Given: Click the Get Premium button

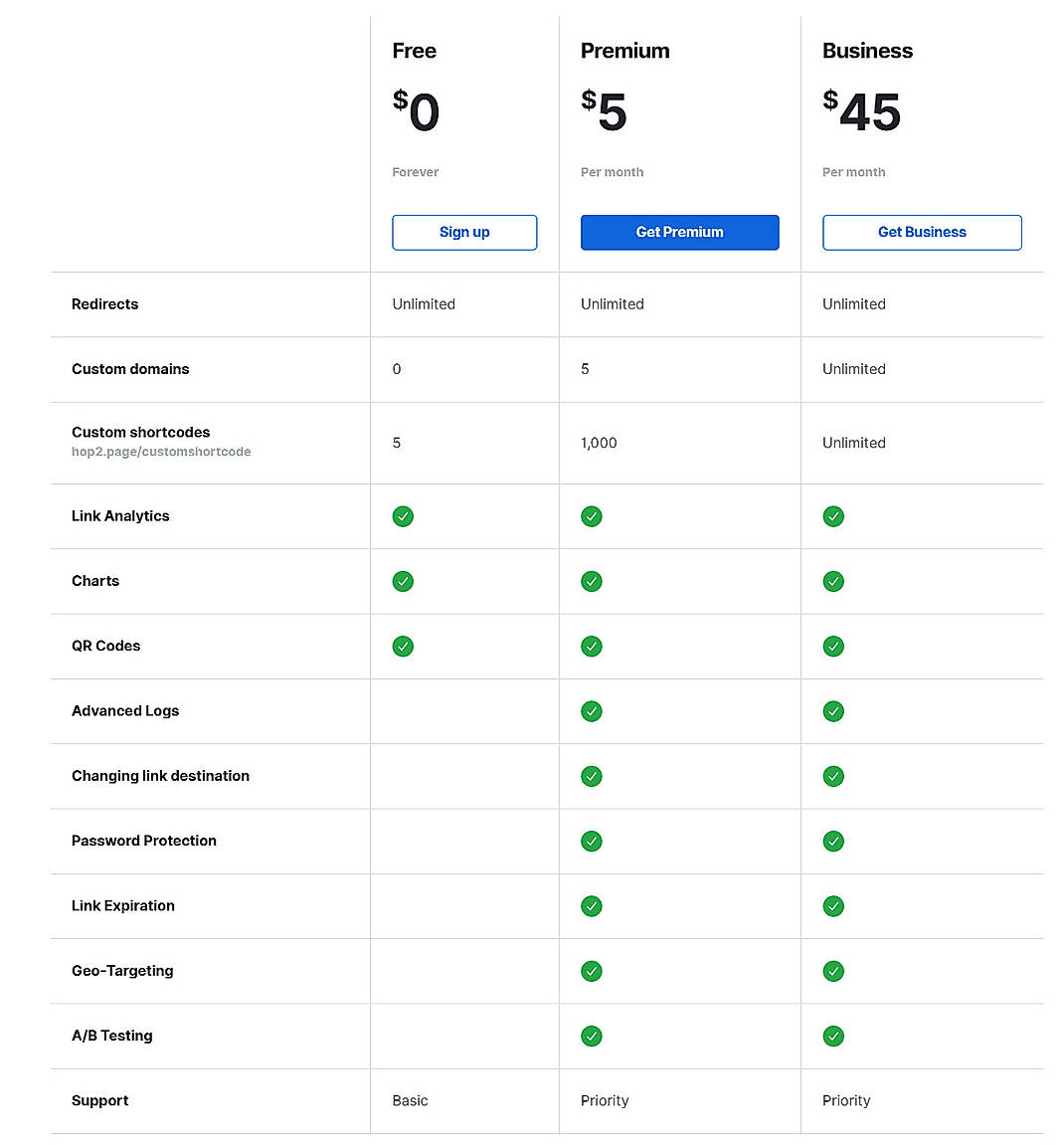Looking at the screenshot, I should [x=679, y=232].
